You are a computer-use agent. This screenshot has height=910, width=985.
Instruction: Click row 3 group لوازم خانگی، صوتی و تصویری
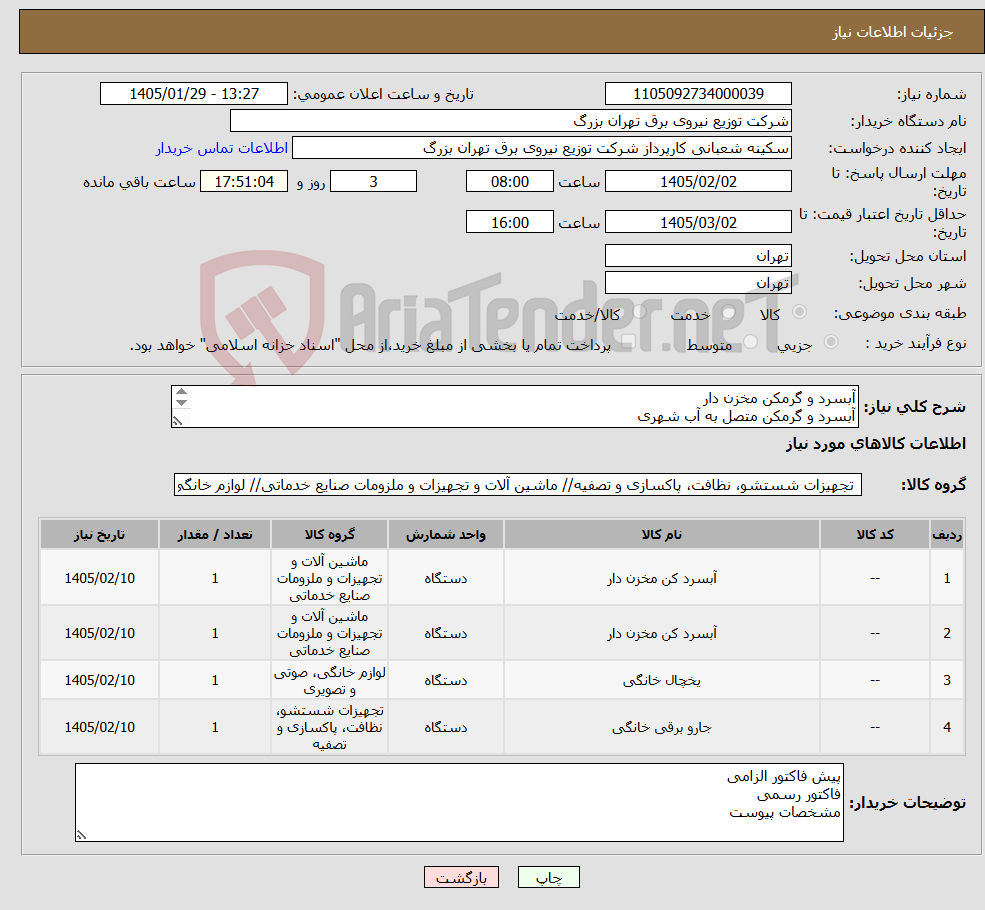(x=329, y=681)
